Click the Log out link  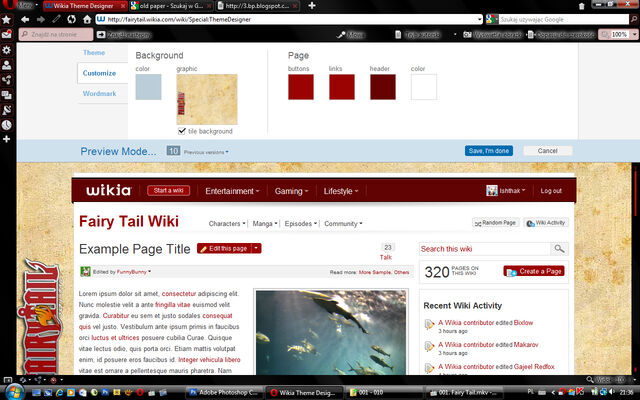pyautogui.click(x=551, y=191)
